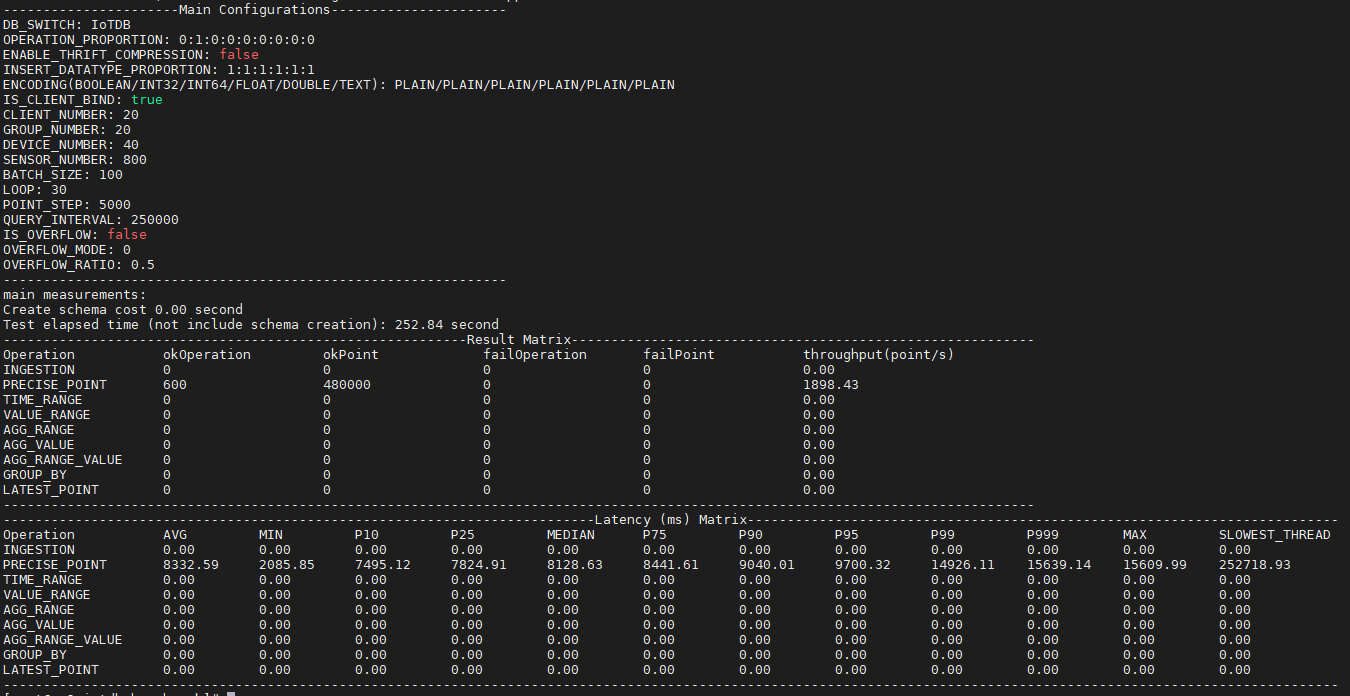Click the 'Main Configurations' heading
This screenshot has height=696, width=1350.
(255, 10)
